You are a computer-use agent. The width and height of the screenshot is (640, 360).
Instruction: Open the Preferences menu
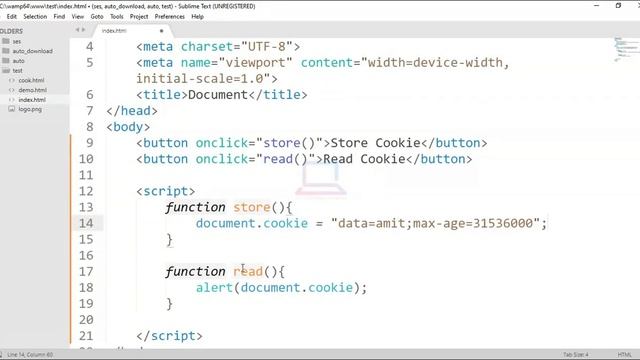pos(169,17)
